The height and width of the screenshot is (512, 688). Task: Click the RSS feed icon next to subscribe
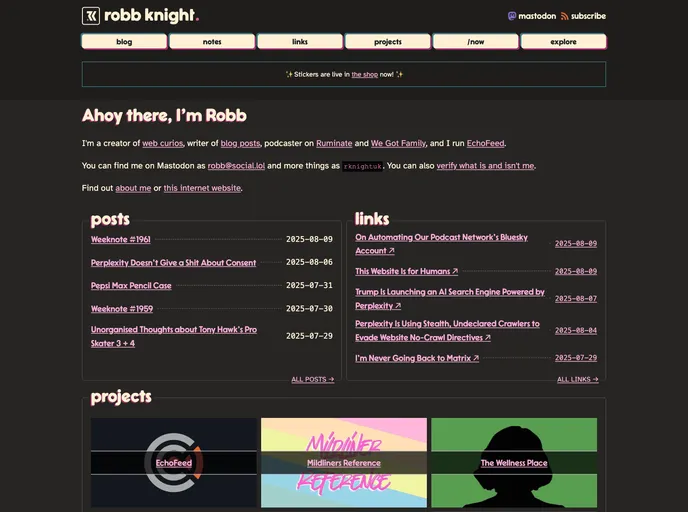pyautogui.click(x=564, y=16)
